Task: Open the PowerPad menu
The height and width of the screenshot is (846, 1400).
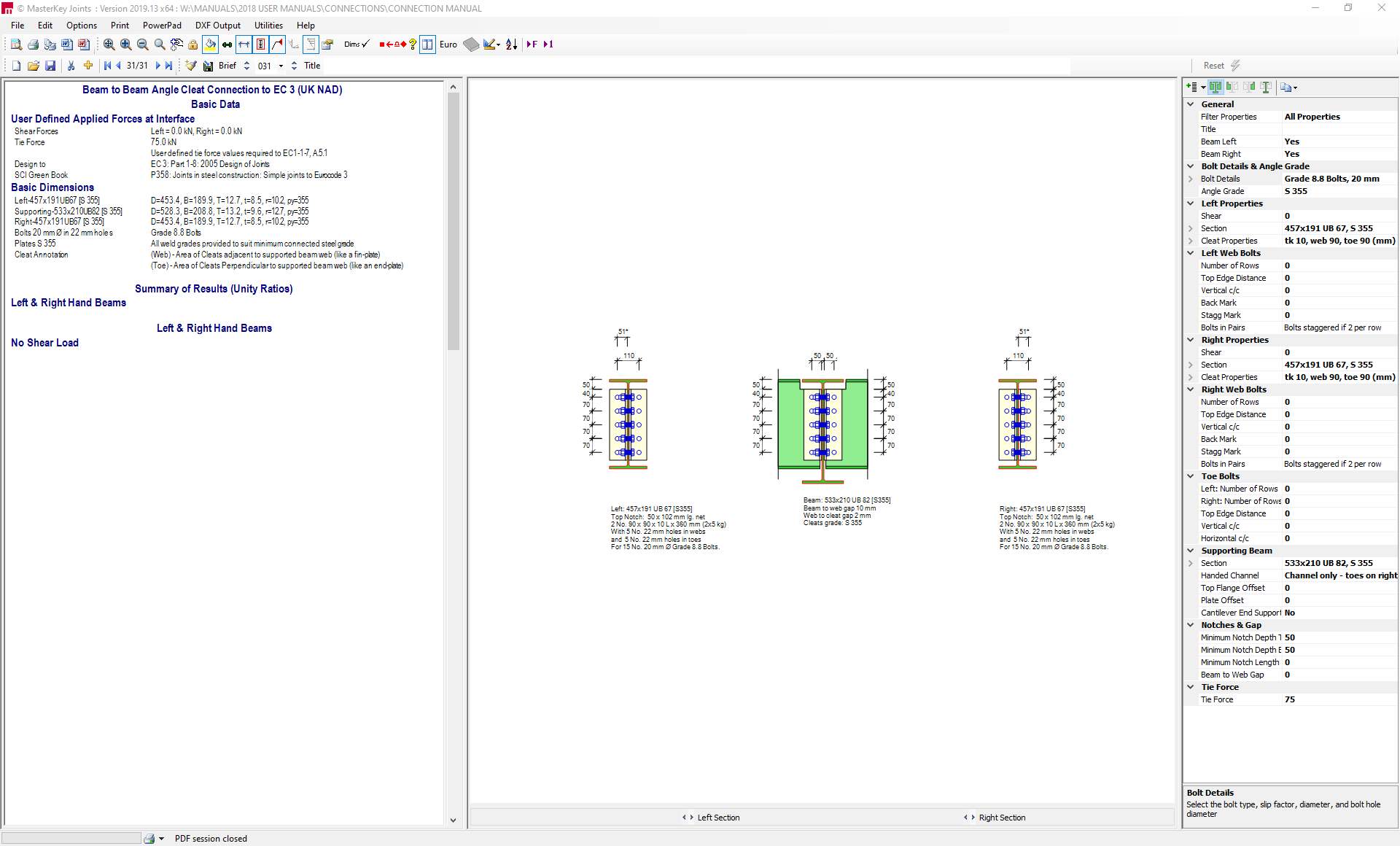Action: pyautogui.click(x=162, y=25)
